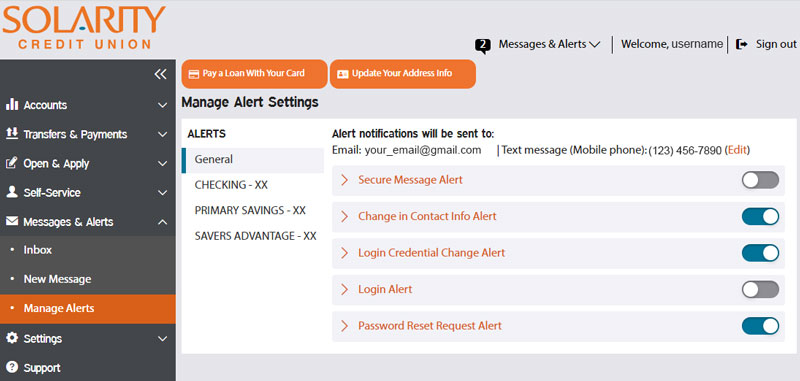Click Update Your Address Info button
This screenshot has width=800, height=381.
(x=403, y=74)
